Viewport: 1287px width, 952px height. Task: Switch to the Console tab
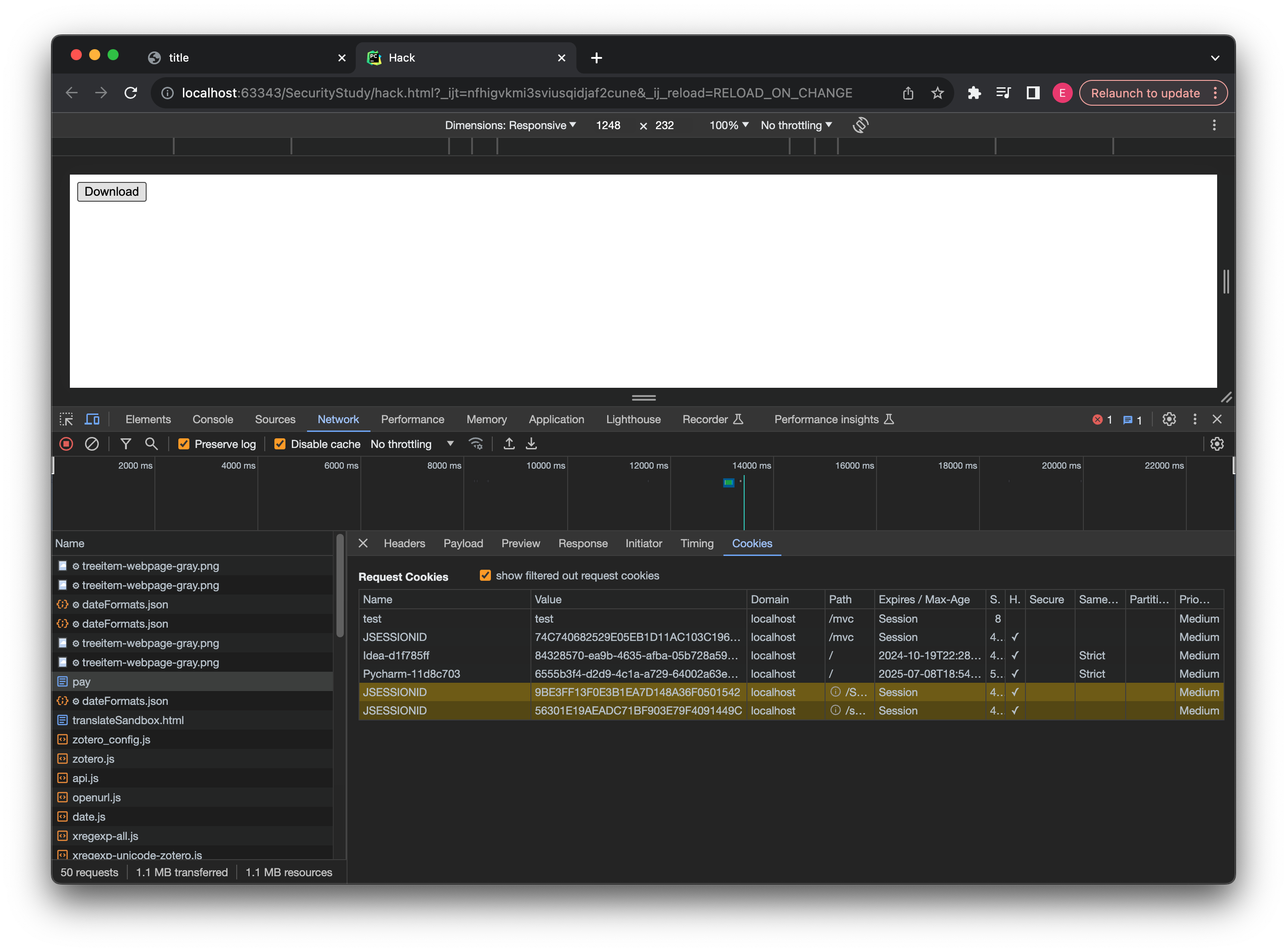click(213, 419)
